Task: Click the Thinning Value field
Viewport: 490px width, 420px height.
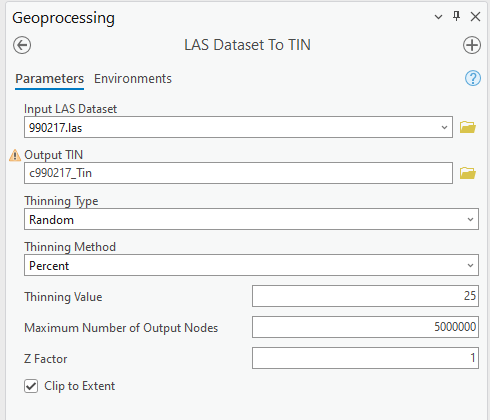Action: tap(365, 296)
